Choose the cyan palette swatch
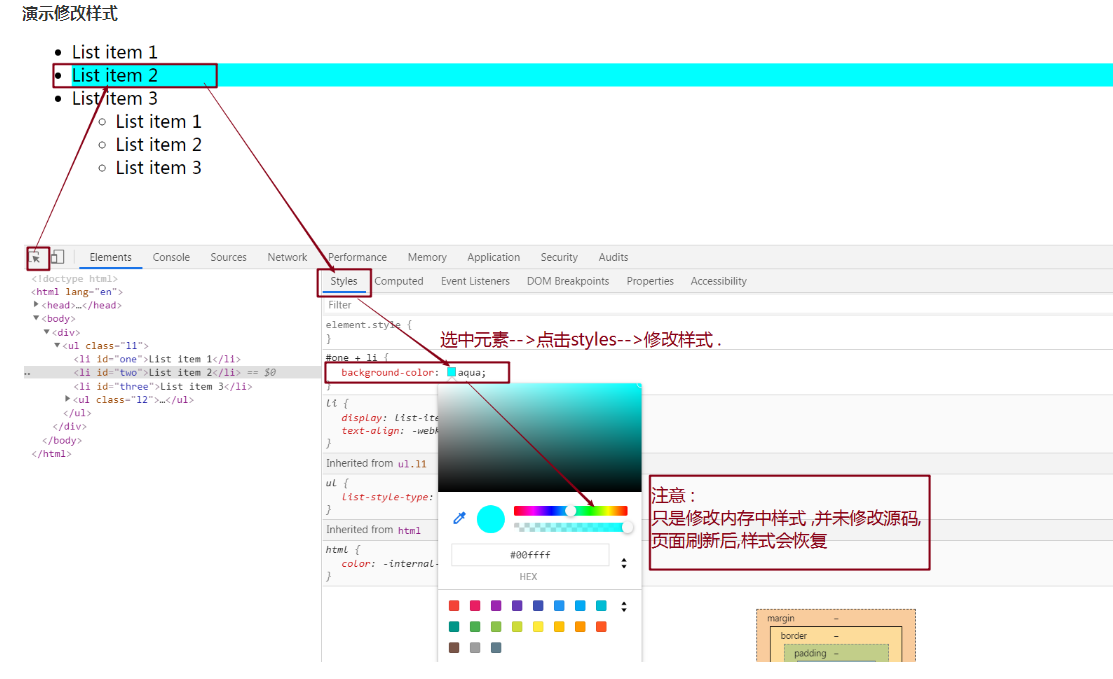 601,605
